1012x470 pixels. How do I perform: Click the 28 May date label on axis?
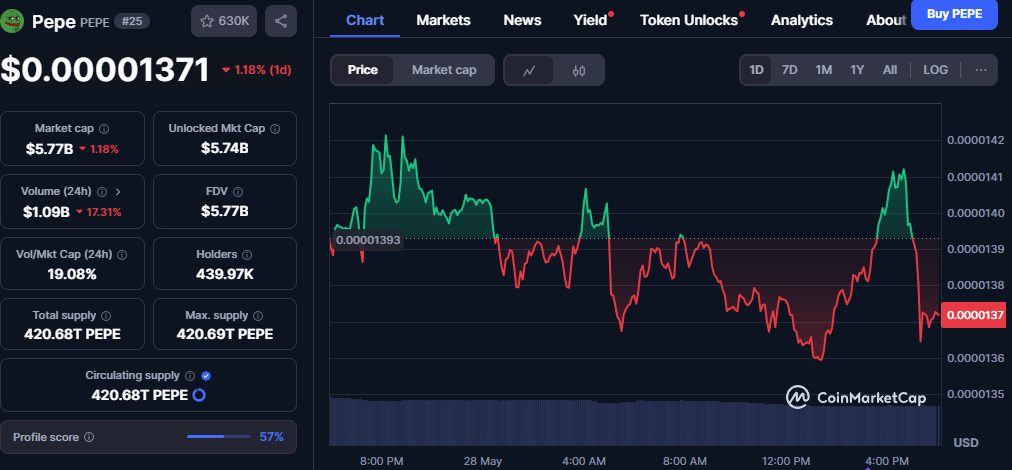pyautogui.click(x=483, y=461)
